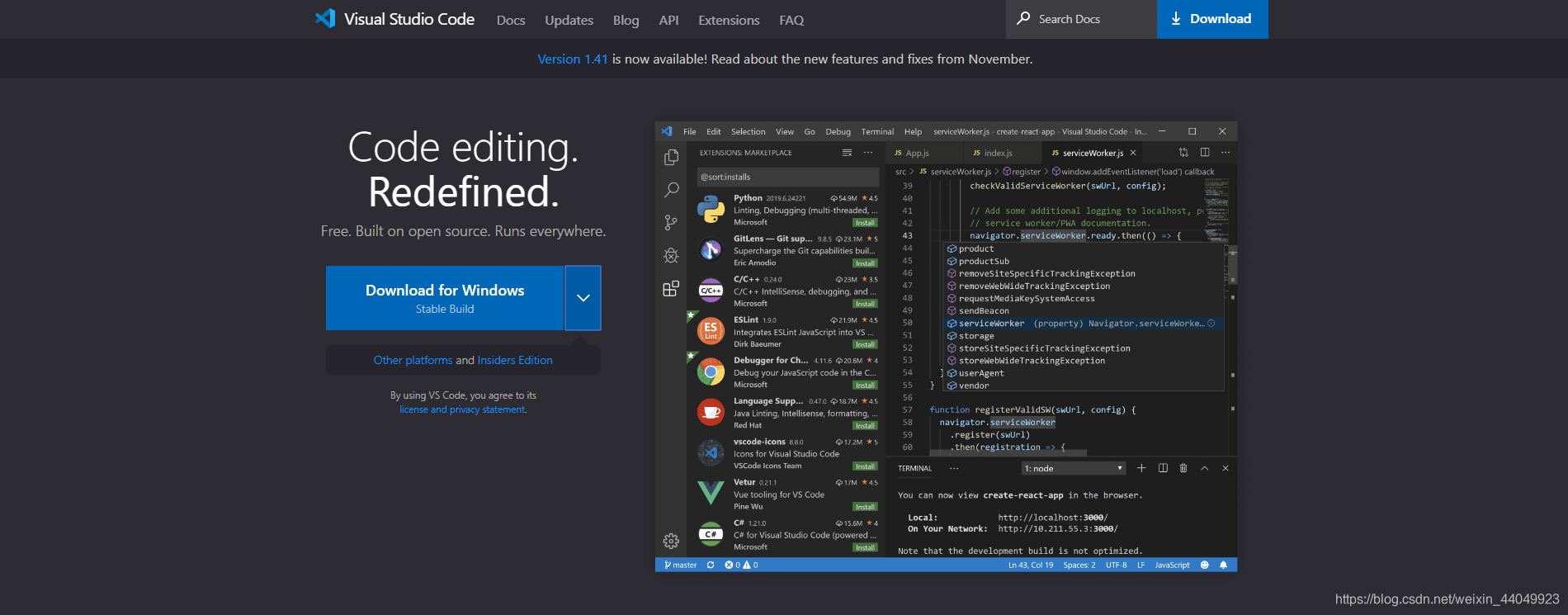Screen dimensions: 1568x615
Task: Follow the Insiders Edition link
Action: click(515, 360)
